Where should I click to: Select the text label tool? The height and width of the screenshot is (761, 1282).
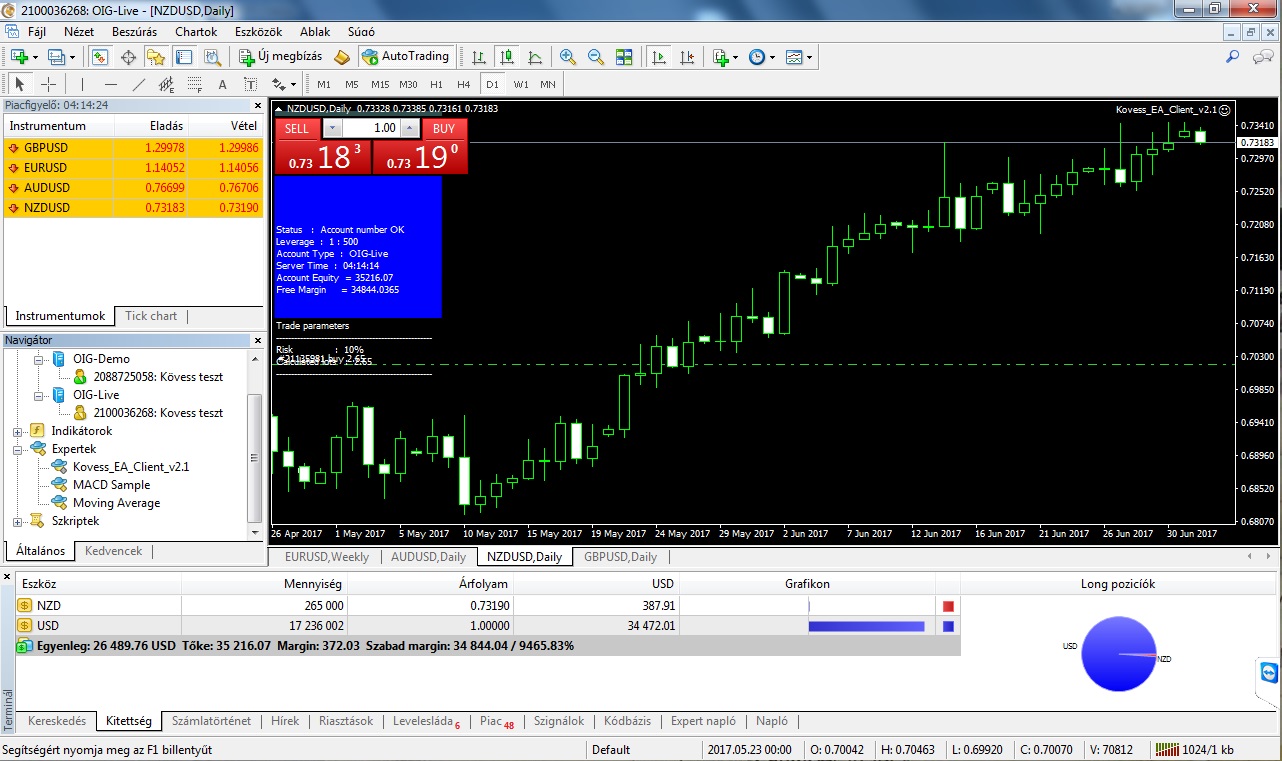coord(222,84)
